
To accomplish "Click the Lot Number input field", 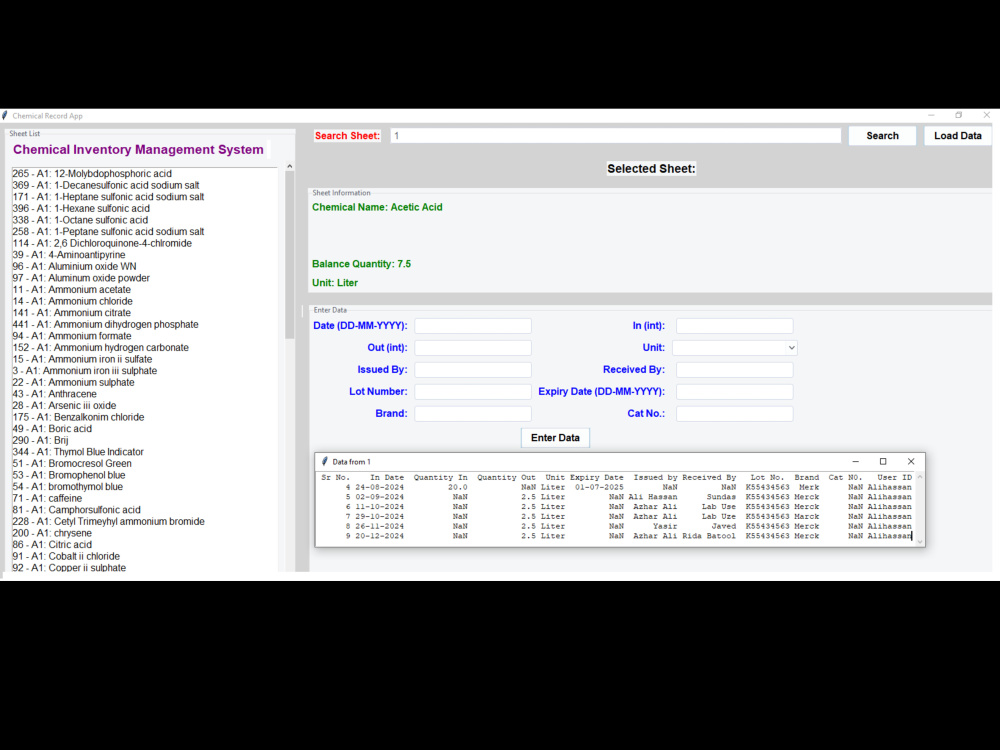I will pyautogui.click(x=473, y=392).
